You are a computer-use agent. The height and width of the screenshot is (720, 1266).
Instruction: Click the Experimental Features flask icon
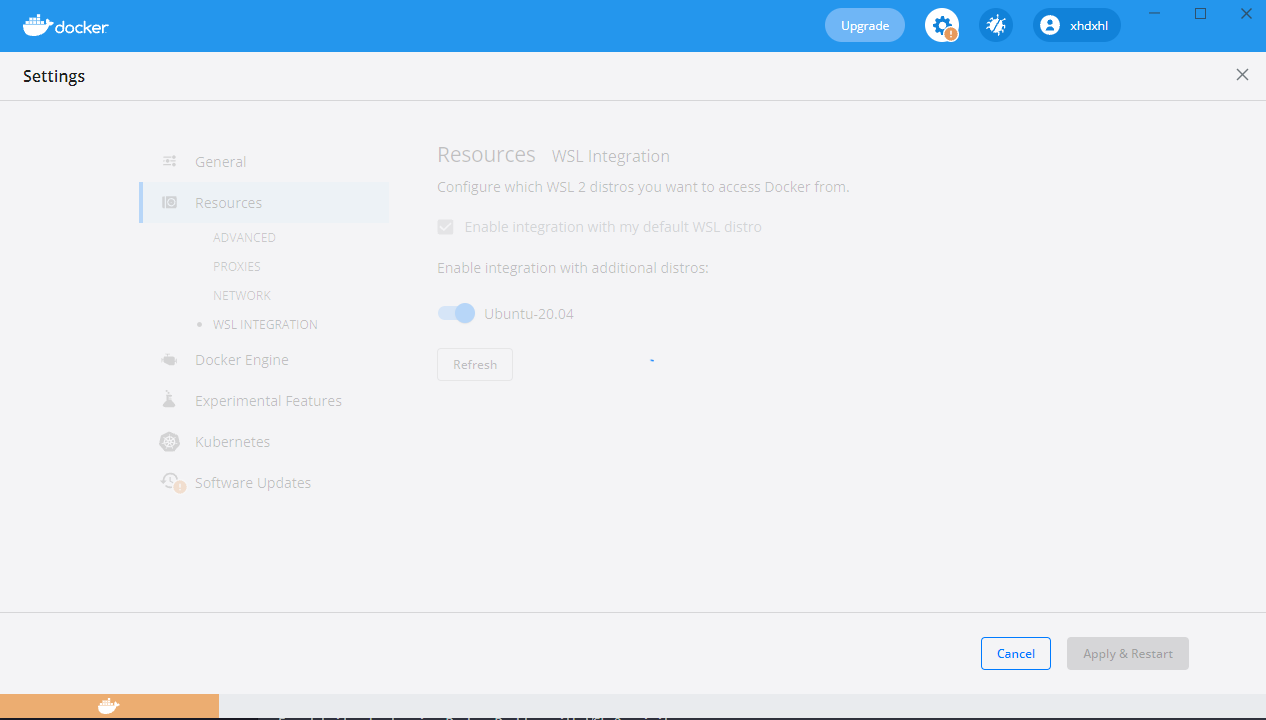169,400
